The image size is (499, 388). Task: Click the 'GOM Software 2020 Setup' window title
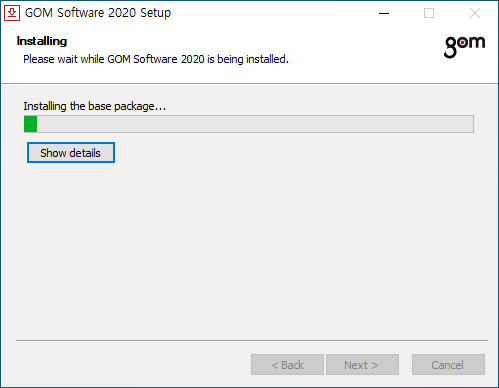(x=98, y=13)
